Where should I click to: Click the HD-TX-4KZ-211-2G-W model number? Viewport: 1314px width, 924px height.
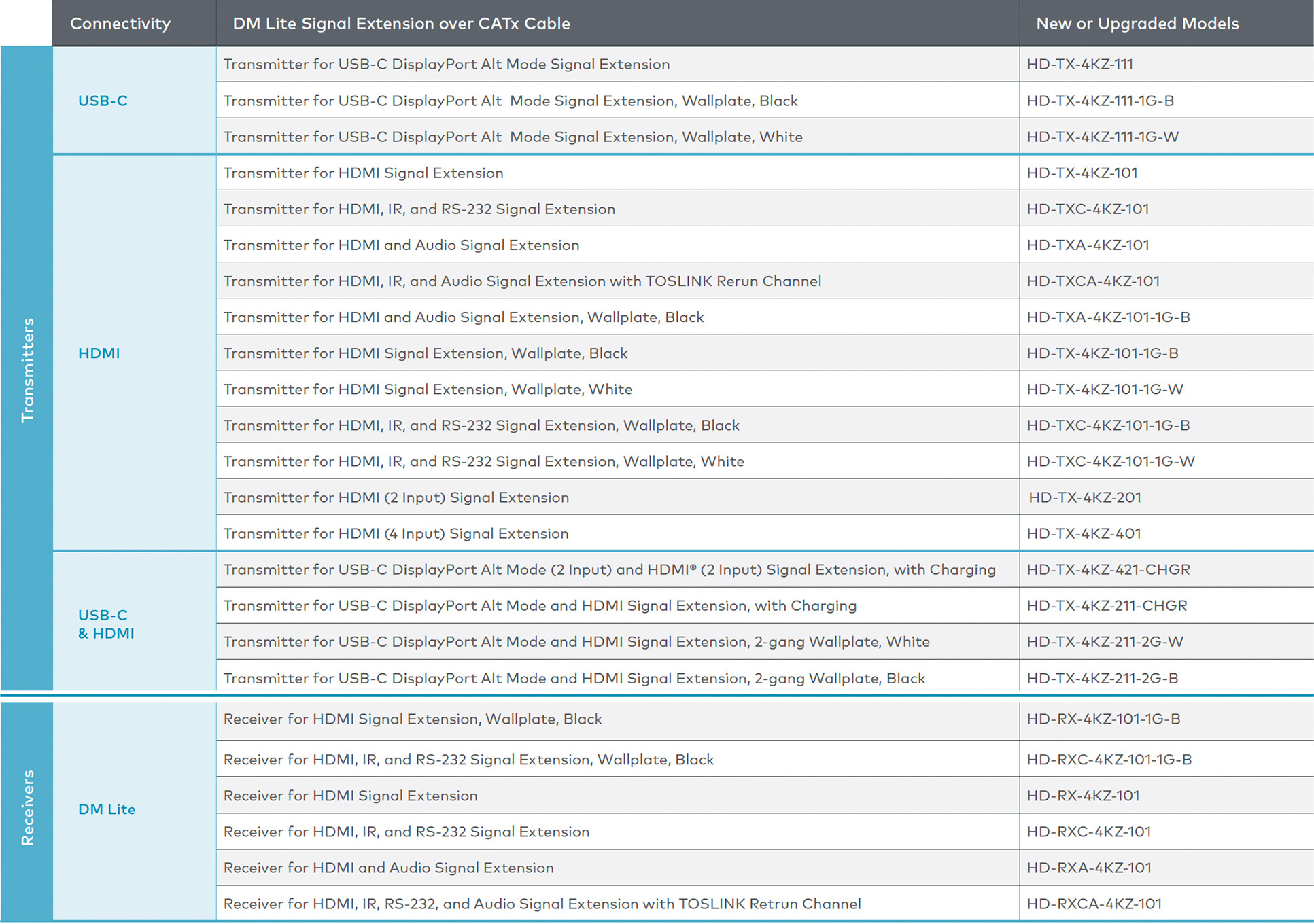tap(1105, 642)
